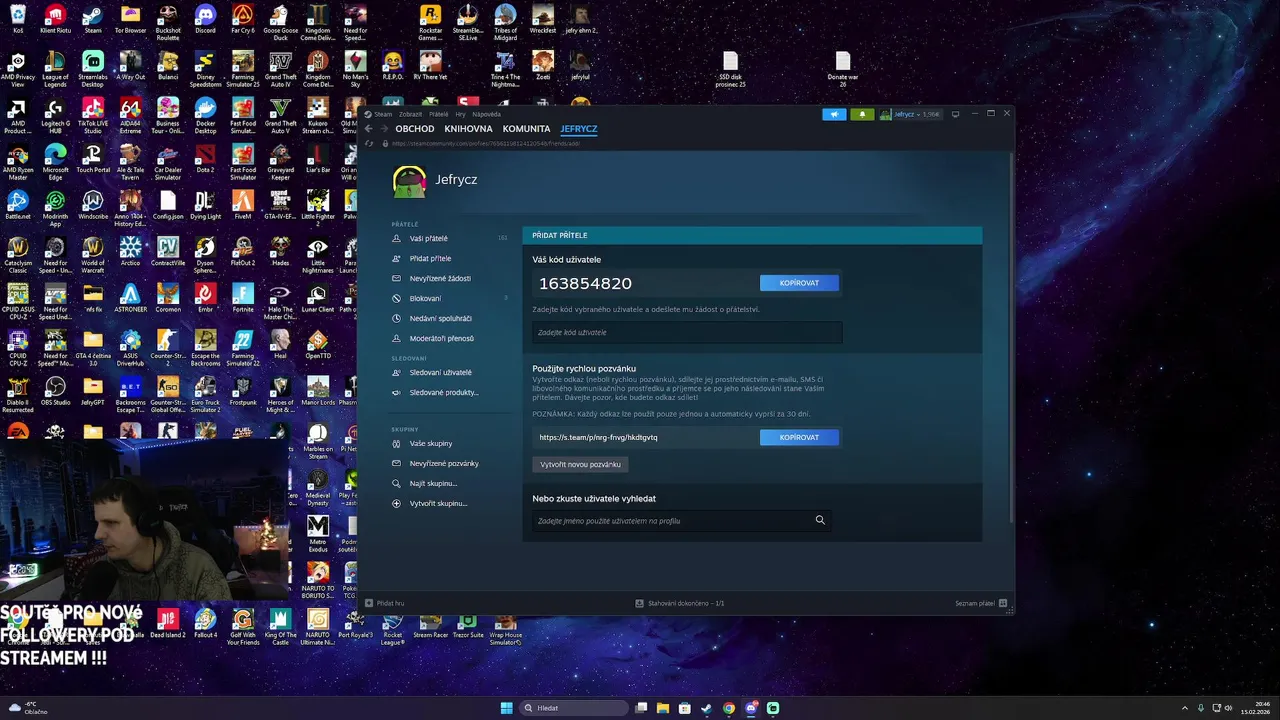Viewport: 1280px width, 720px height.
Task: Open TikTok LIVE Studio shortcut
Action: click(x=93, y=115)
